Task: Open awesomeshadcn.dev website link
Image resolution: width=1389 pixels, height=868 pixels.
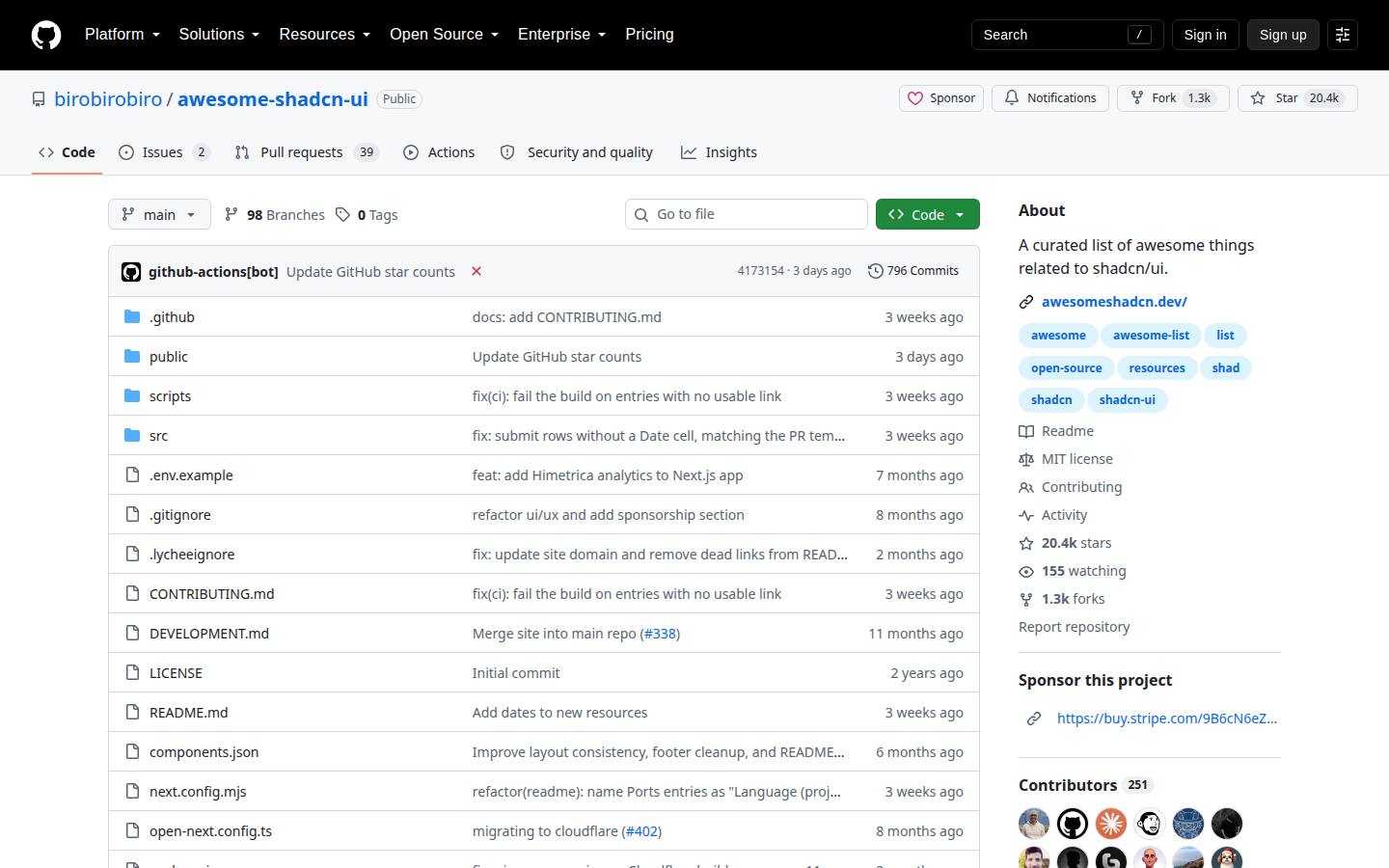Action: pyautogui.click(x=1114, y=302)
